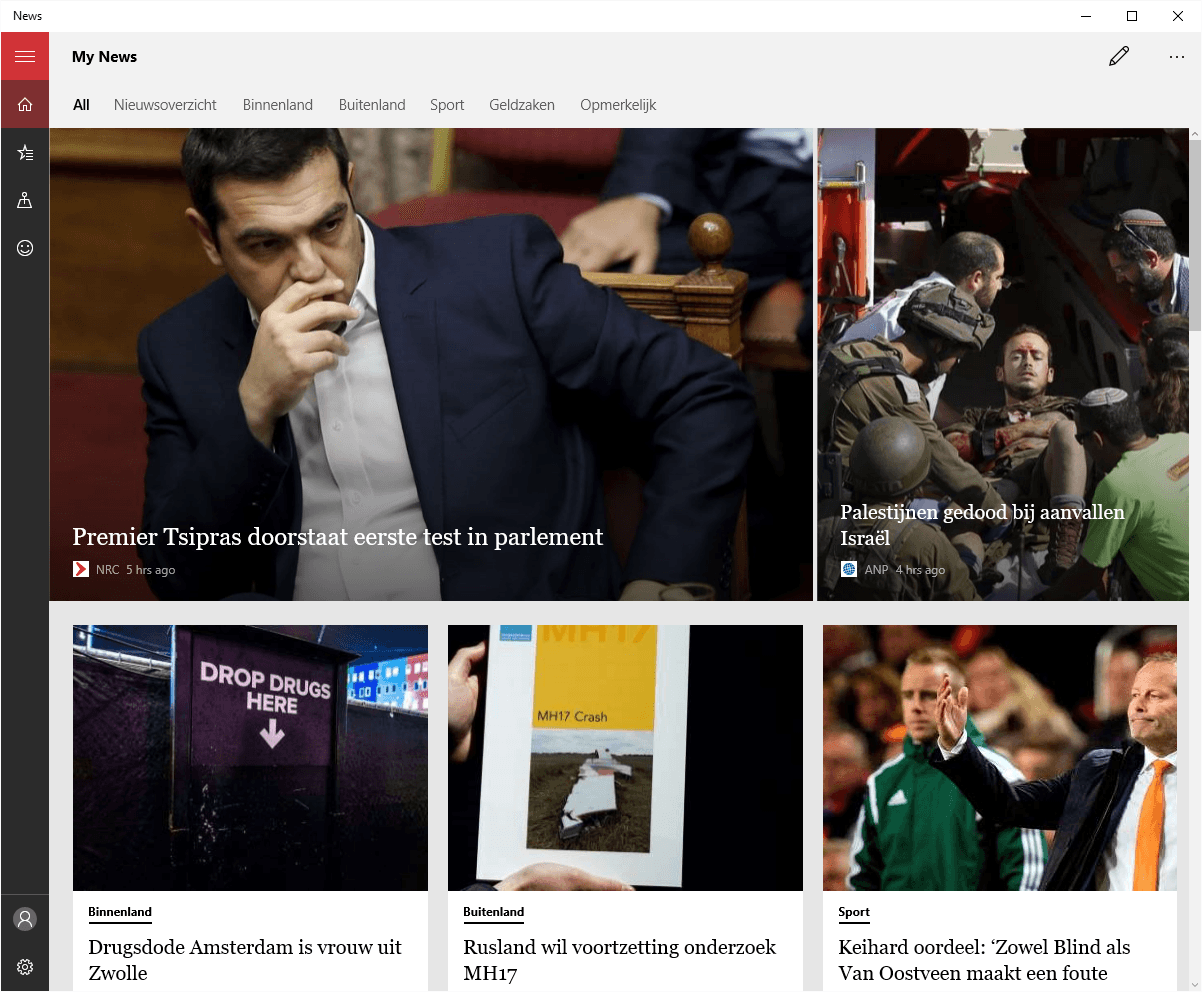Select the Buitenland category tab
Image resolution: width=1202 pixels, height=992 pixels.
[371, 104]
